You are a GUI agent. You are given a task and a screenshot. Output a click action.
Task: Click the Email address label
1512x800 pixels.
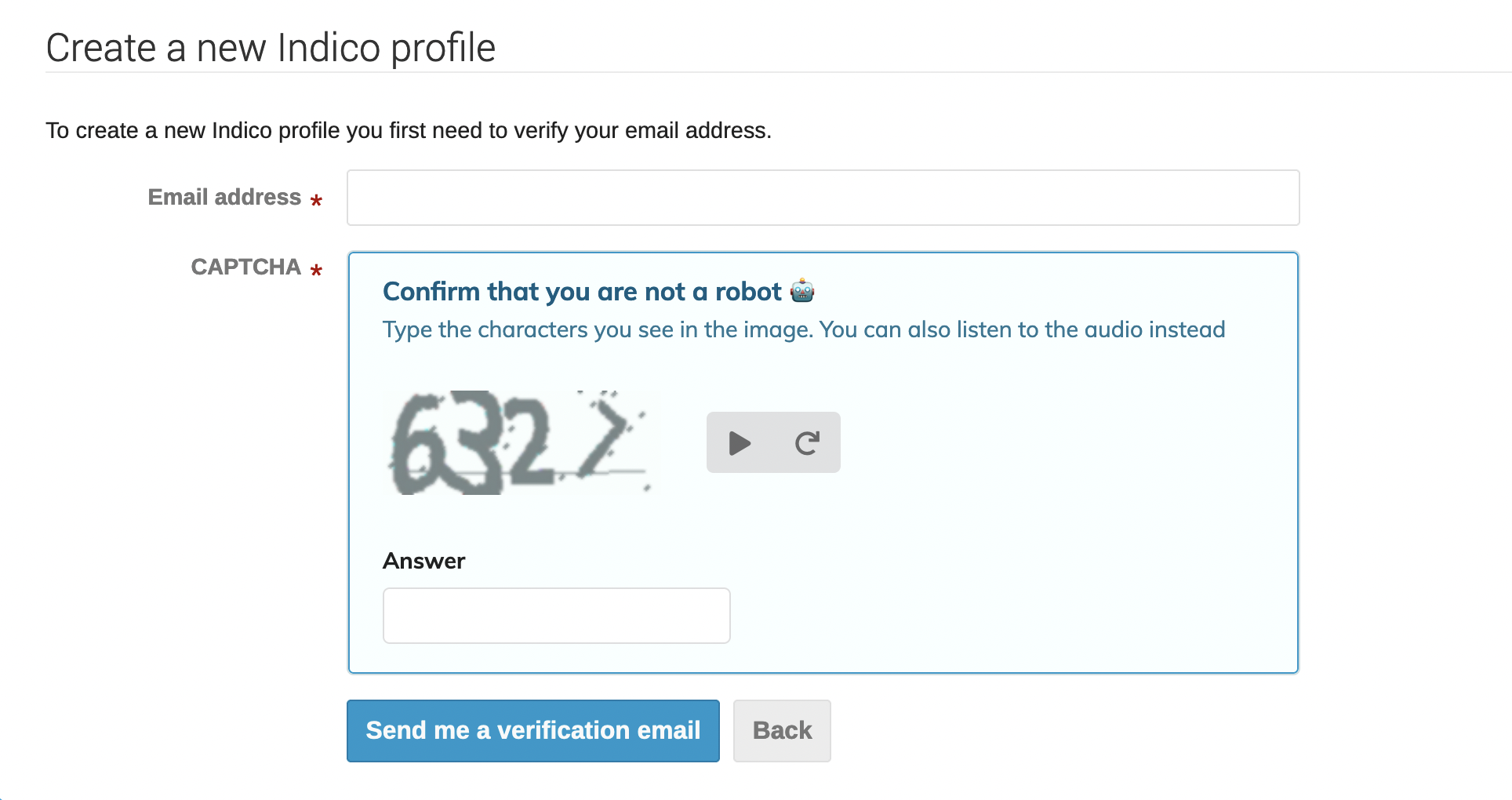224,197
